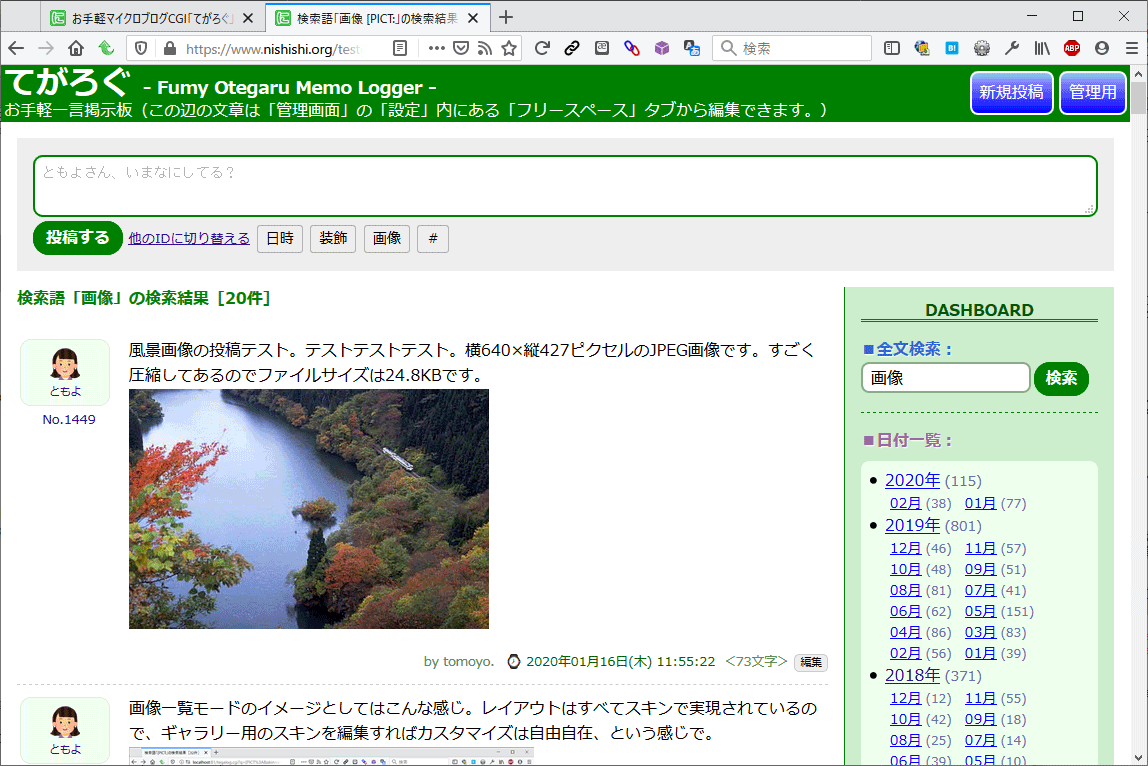1148x766 pixels.
Task: Click the by tomoyo. author text
Action: click(x=459, y=661)
